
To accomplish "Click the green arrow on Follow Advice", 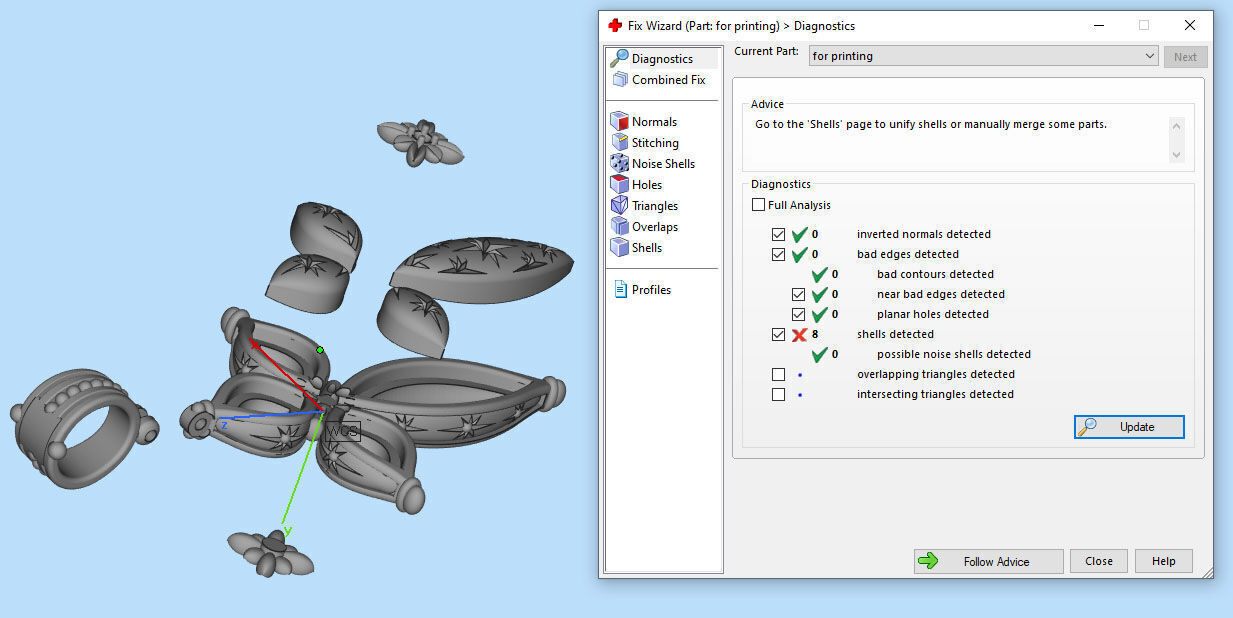I will (928, 561).
